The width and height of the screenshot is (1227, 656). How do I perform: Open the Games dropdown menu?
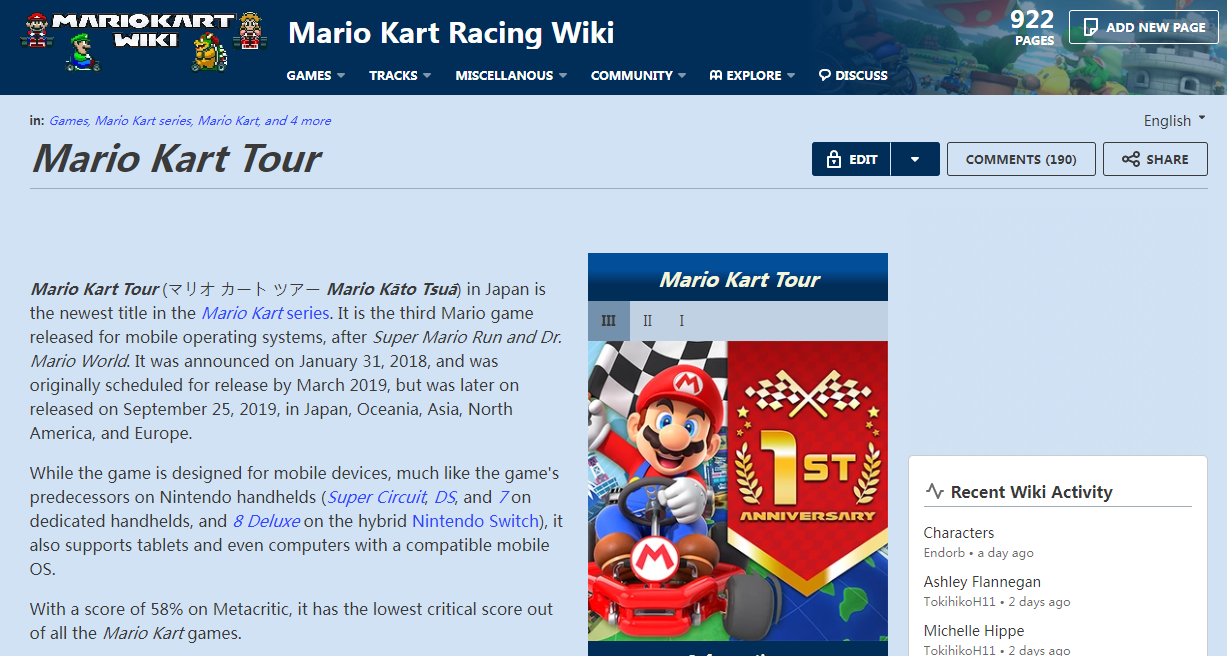(315, 75)
